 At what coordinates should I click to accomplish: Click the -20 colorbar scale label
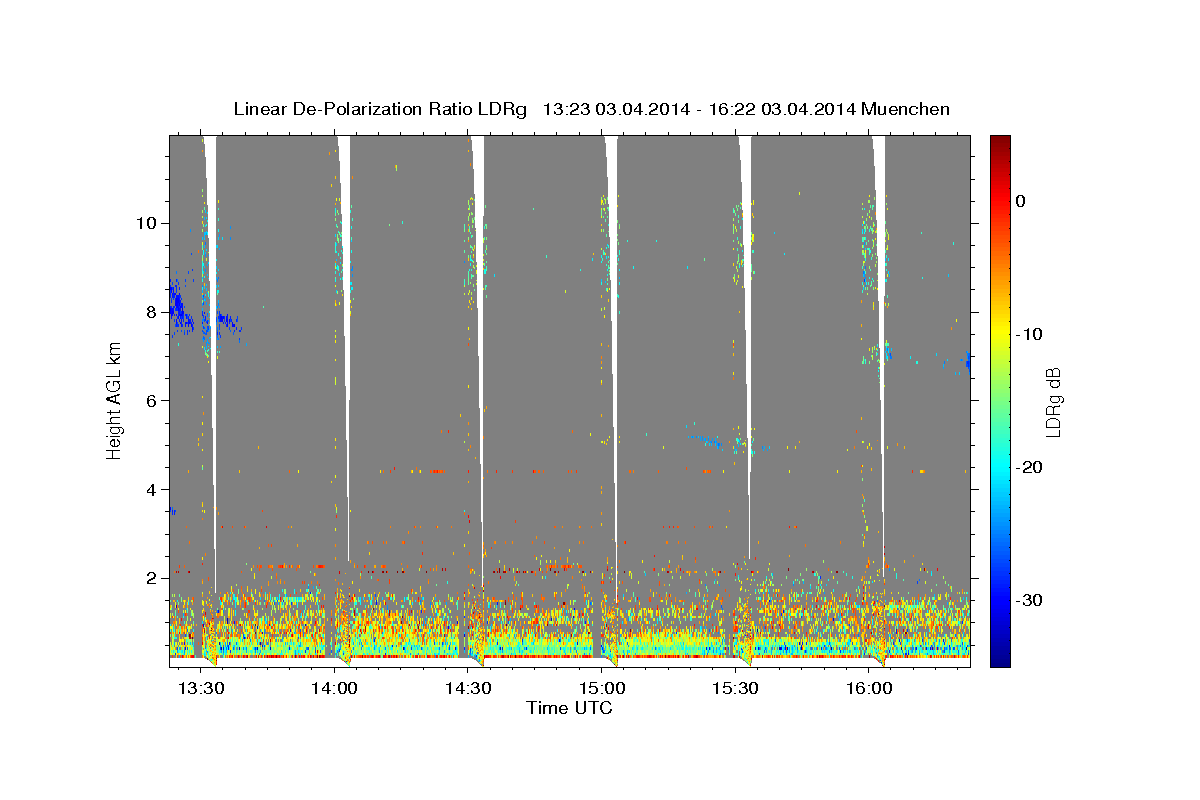click(x=1029, y=468)
